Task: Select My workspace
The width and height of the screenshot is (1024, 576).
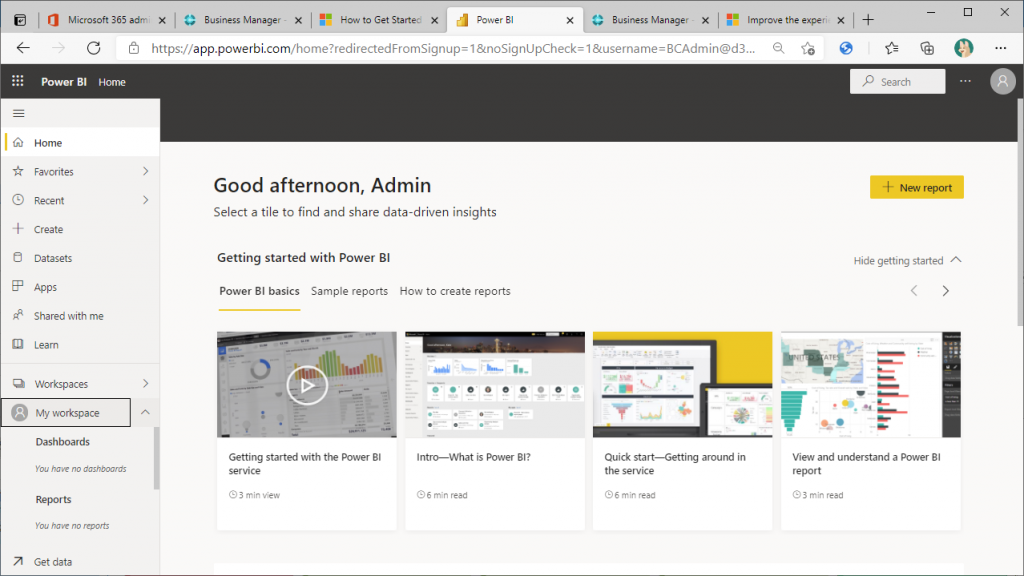Action: click(x=66, y=413)
